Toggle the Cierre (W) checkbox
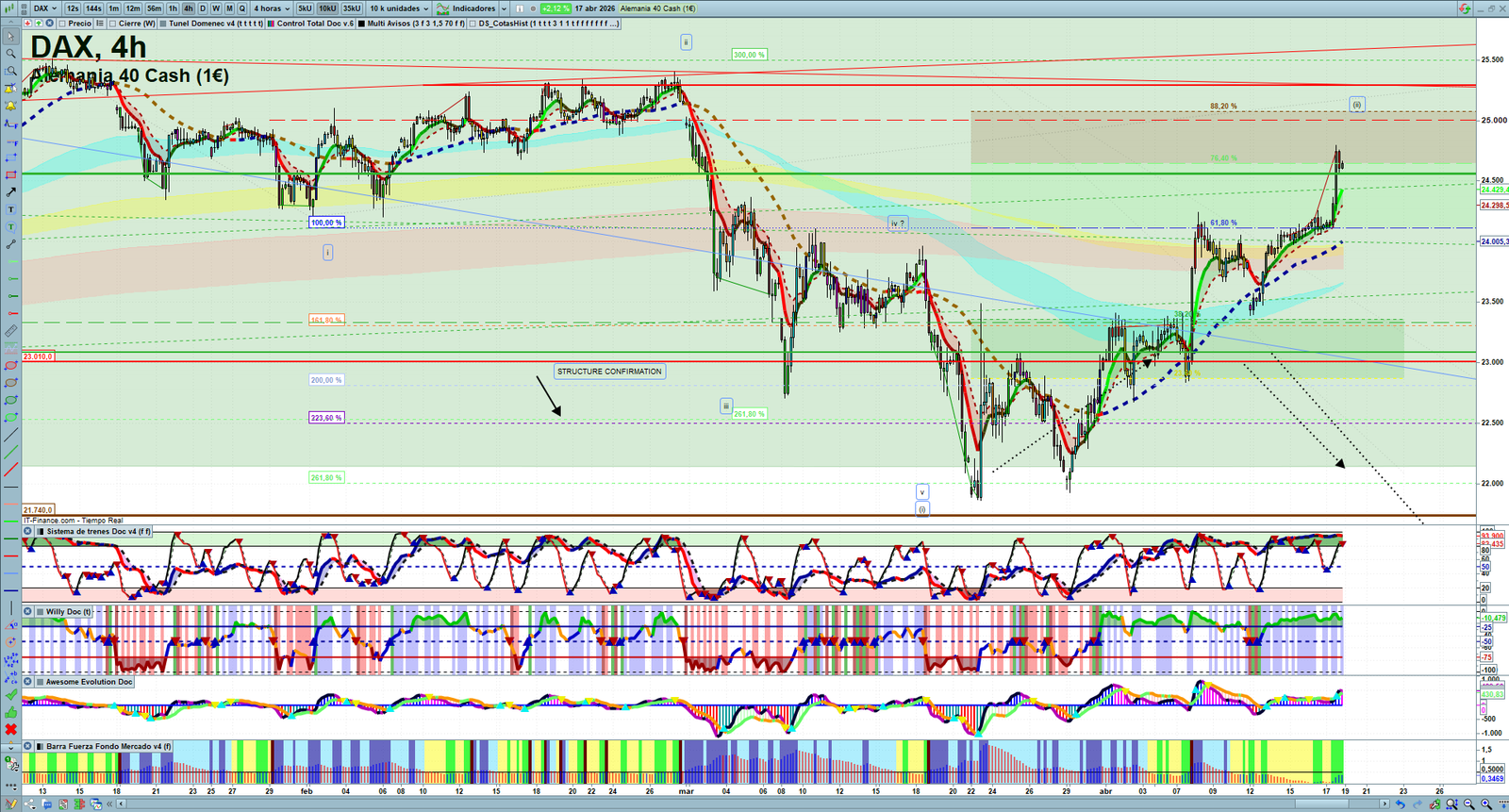This screenshot has width=1509, height=812. coord(113,24)
